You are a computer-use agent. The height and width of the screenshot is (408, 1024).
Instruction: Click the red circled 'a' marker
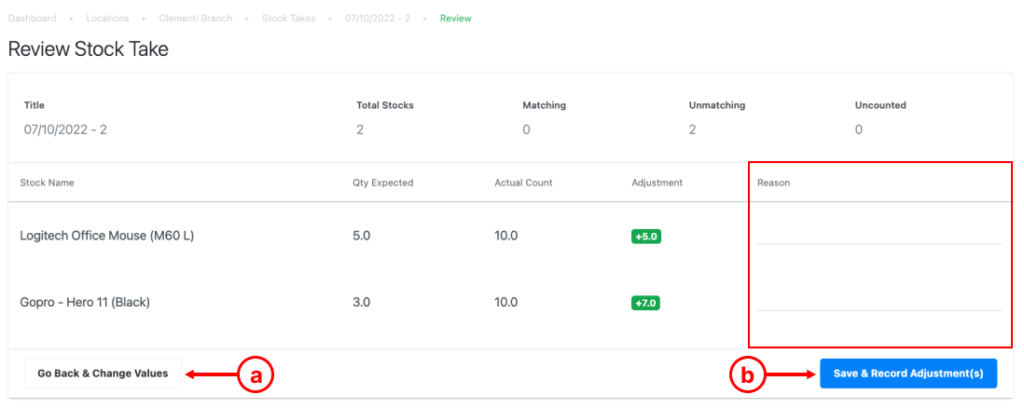pyautogui.click(x=255, y=375)
